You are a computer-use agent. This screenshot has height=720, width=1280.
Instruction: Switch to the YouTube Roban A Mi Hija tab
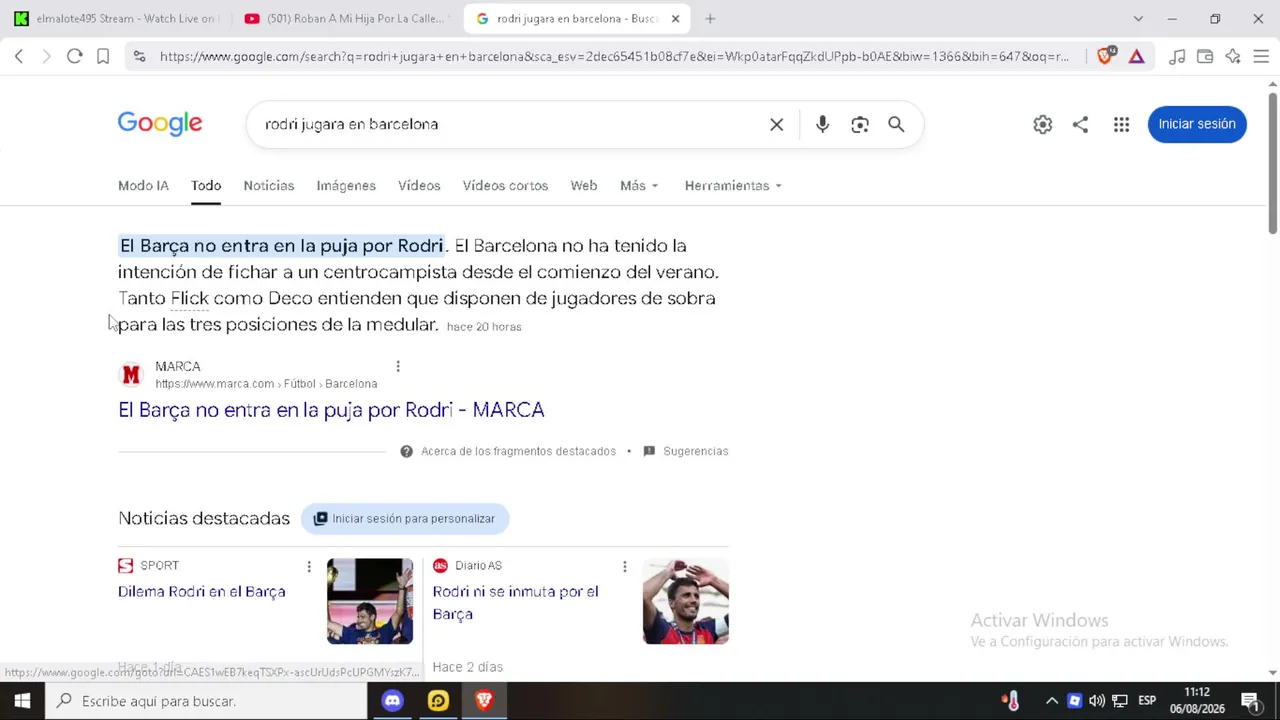348,18
